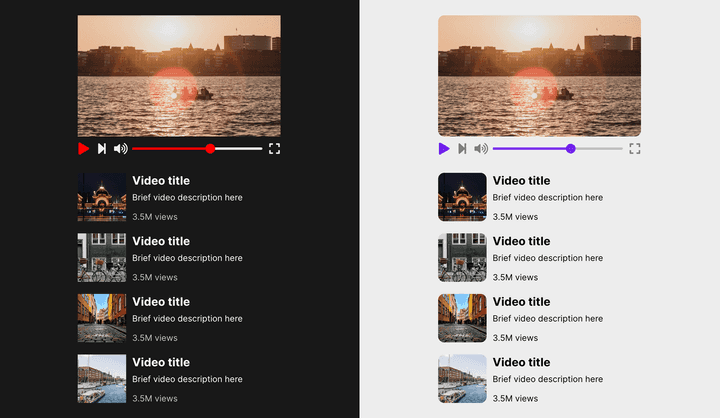Screen dimensions: 720x418
Task: Open the night building thumbnail in dark list
Action: (x=102, y=197)
